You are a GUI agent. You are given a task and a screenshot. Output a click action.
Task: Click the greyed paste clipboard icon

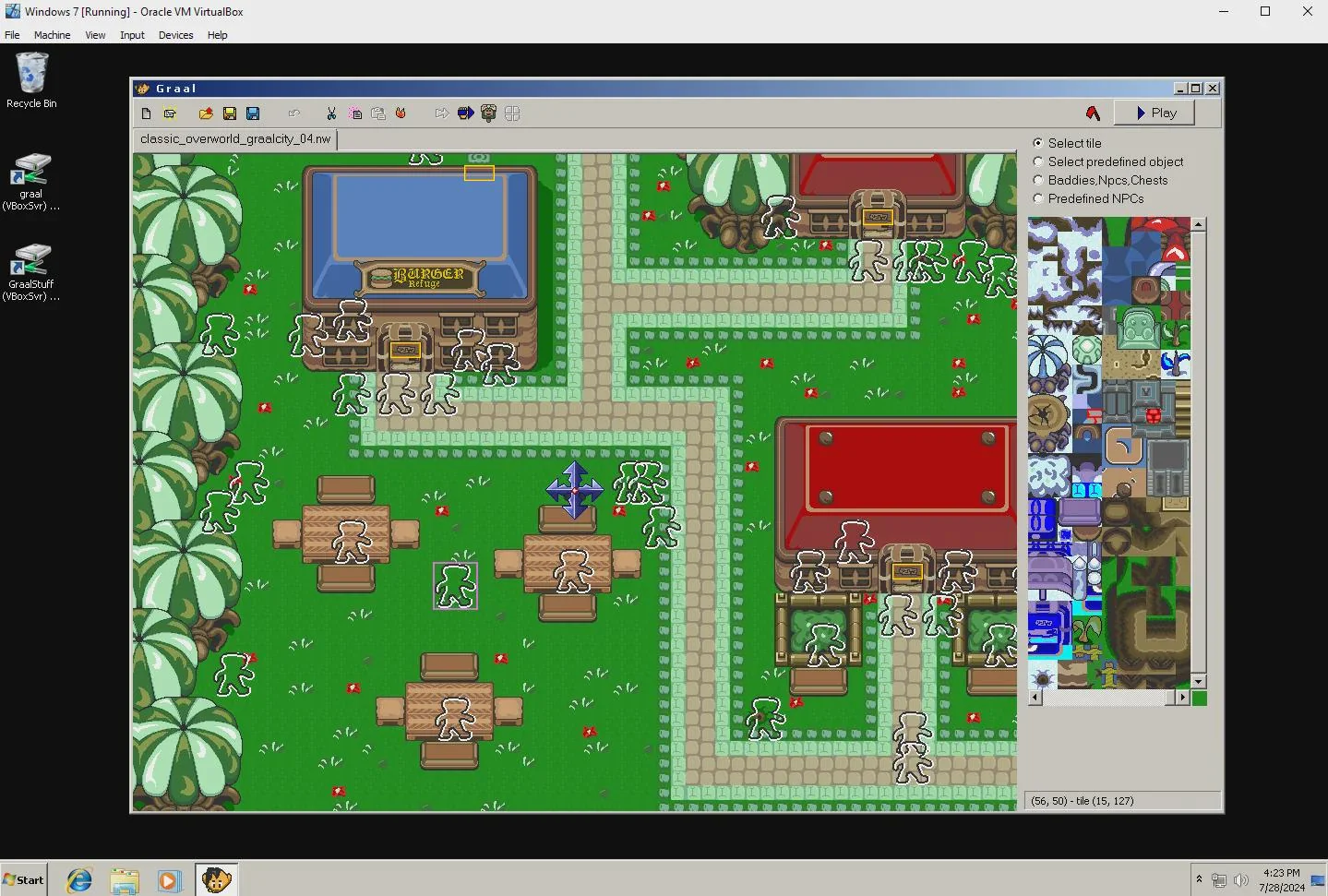coord(378,113)
